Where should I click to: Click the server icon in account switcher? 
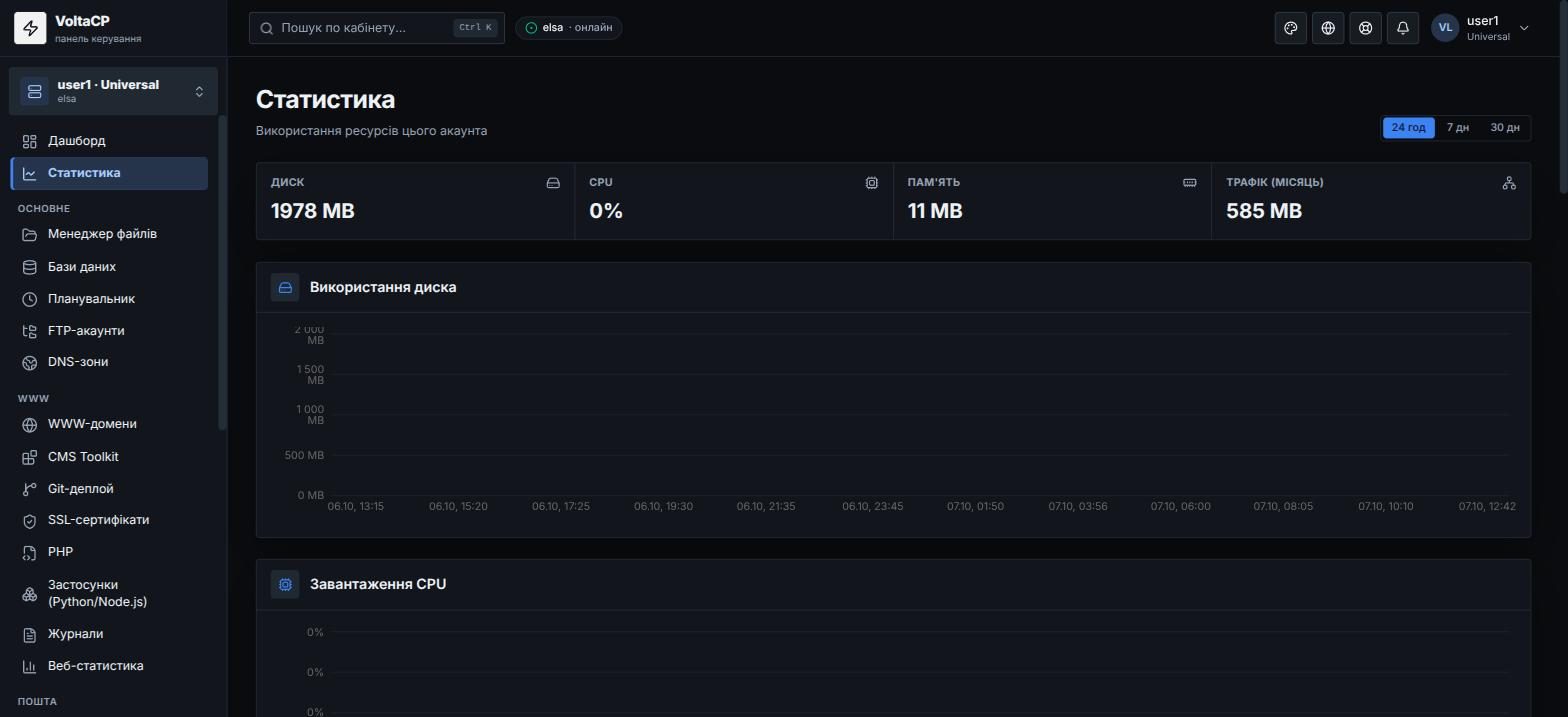coord(34,91)
